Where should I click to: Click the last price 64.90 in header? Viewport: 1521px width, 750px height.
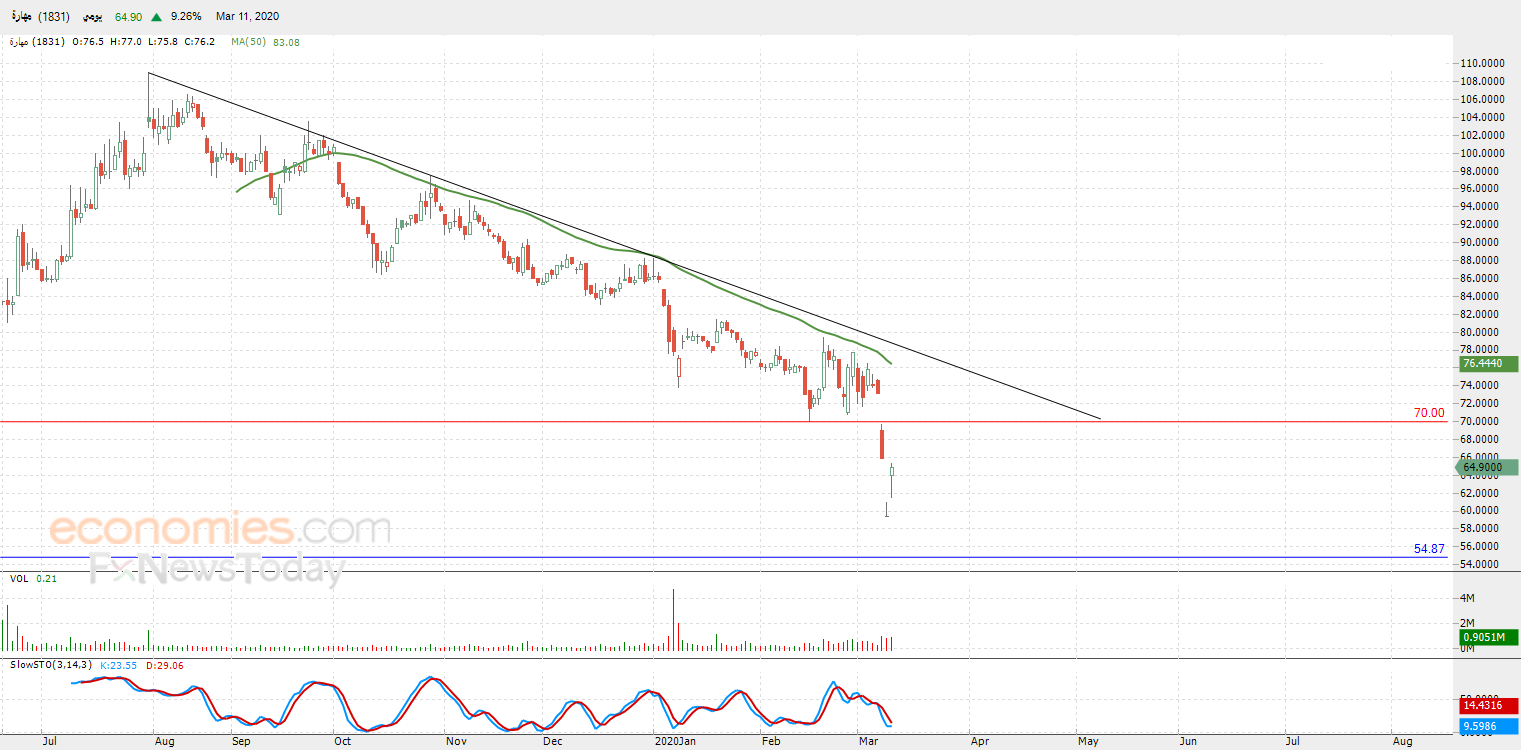[128, 17]
